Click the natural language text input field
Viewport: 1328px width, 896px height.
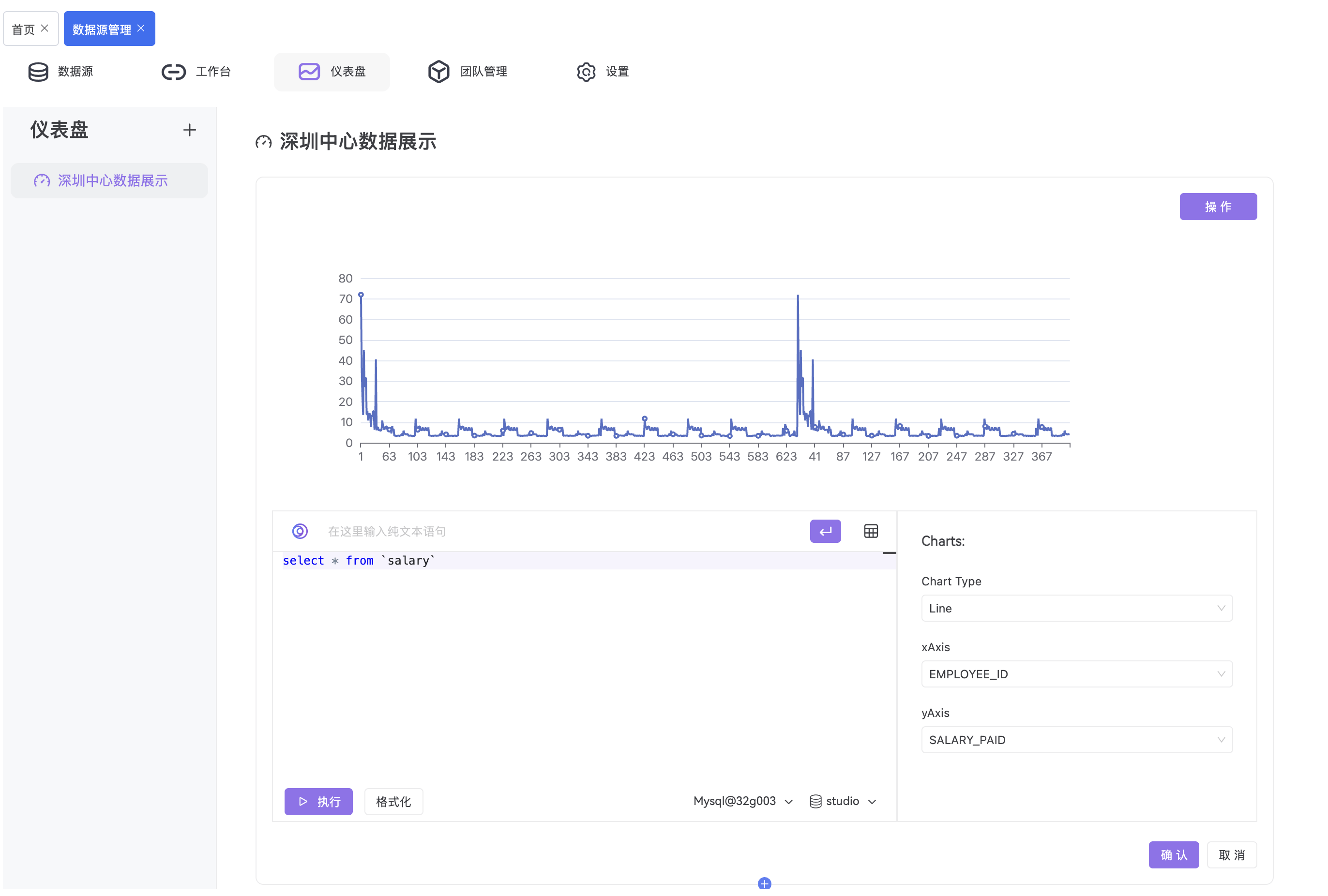[x=560, y=531]
